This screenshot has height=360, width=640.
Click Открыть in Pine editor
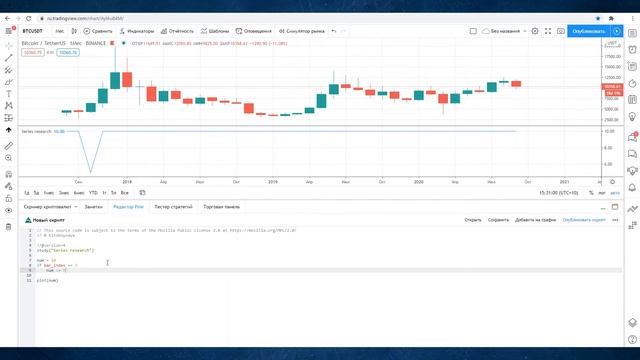tap(473, 220)
